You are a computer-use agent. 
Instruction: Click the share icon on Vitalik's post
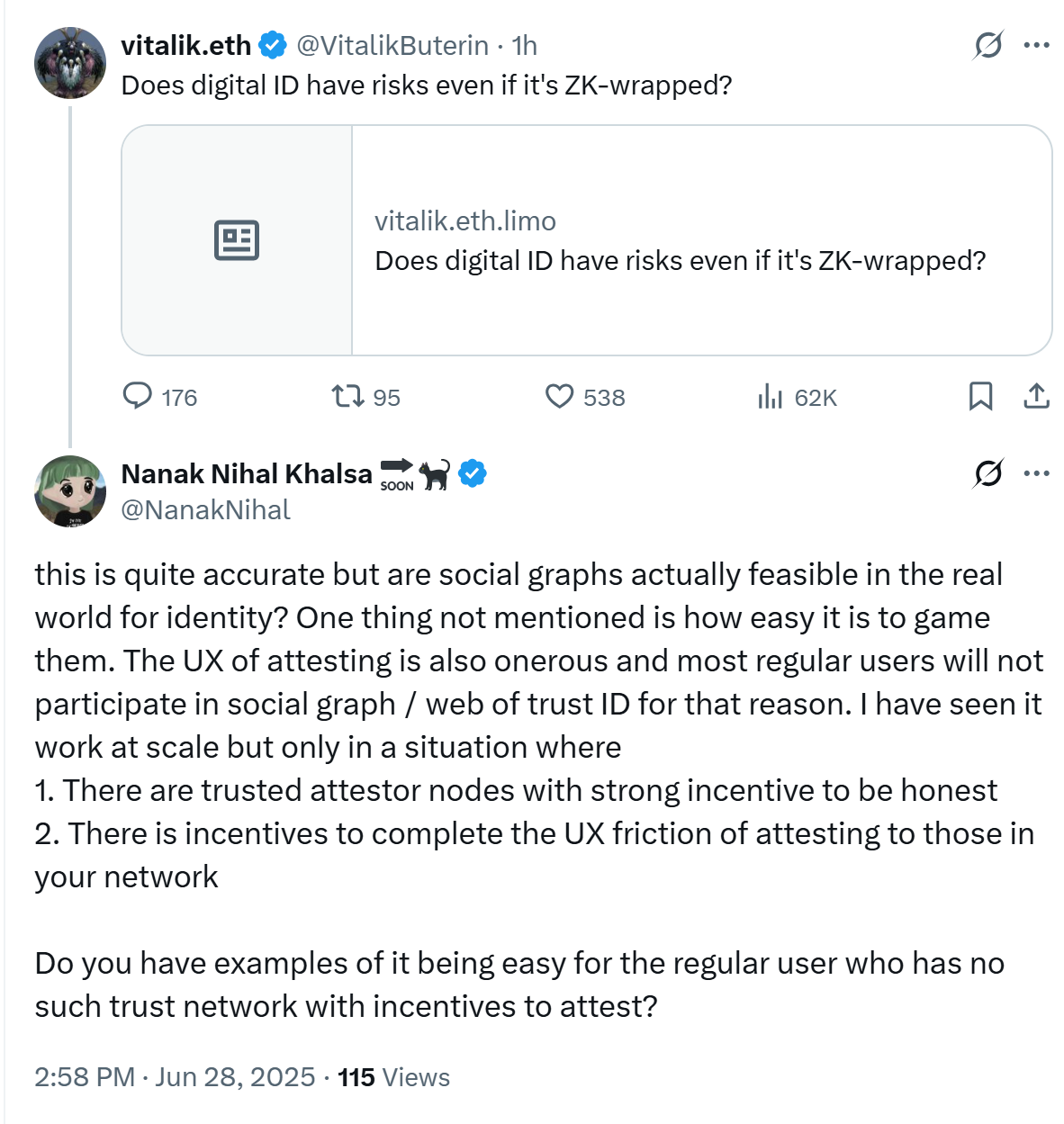1037,397
